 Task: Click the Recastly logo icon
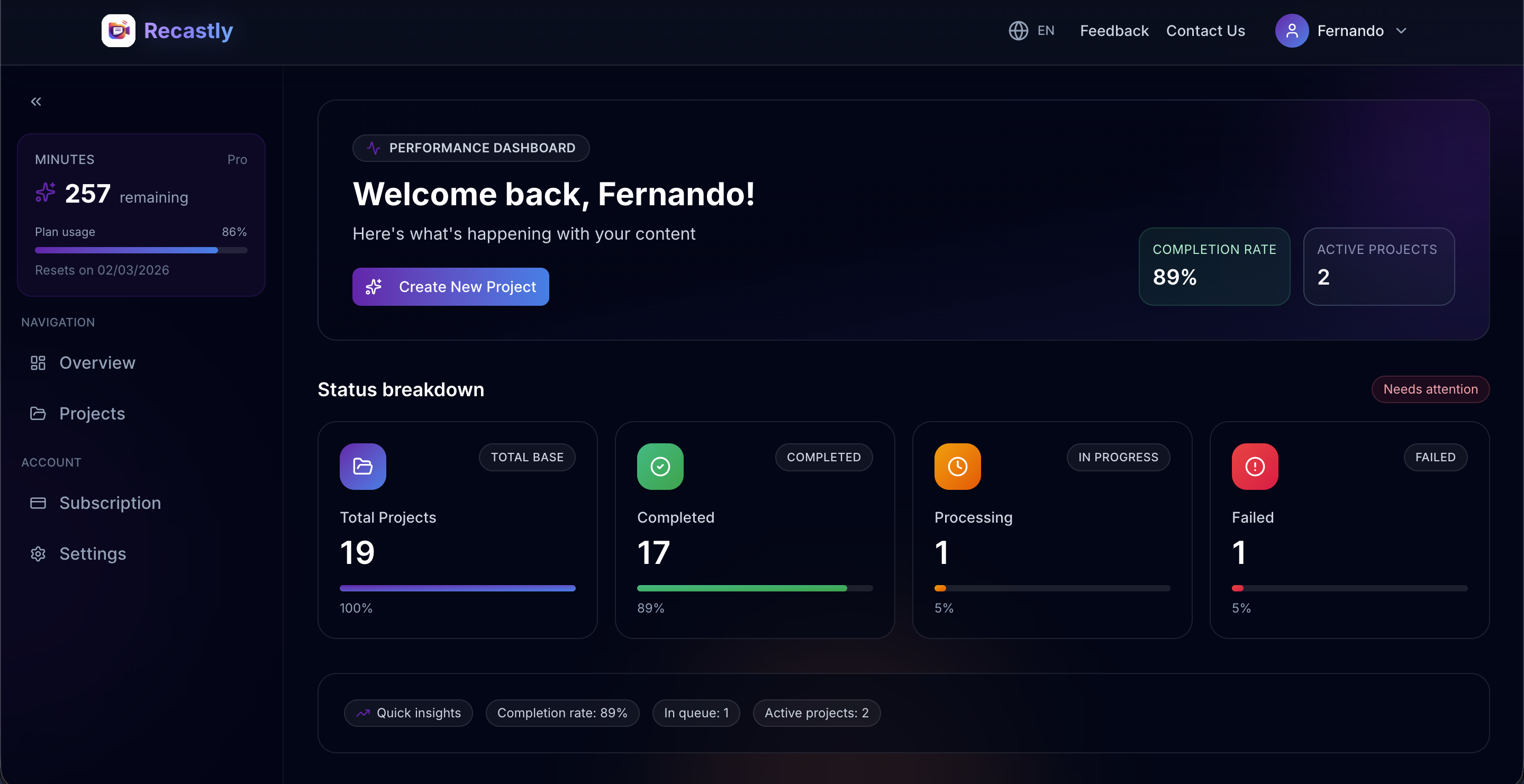pyautogui.click(x=119, y=31)
